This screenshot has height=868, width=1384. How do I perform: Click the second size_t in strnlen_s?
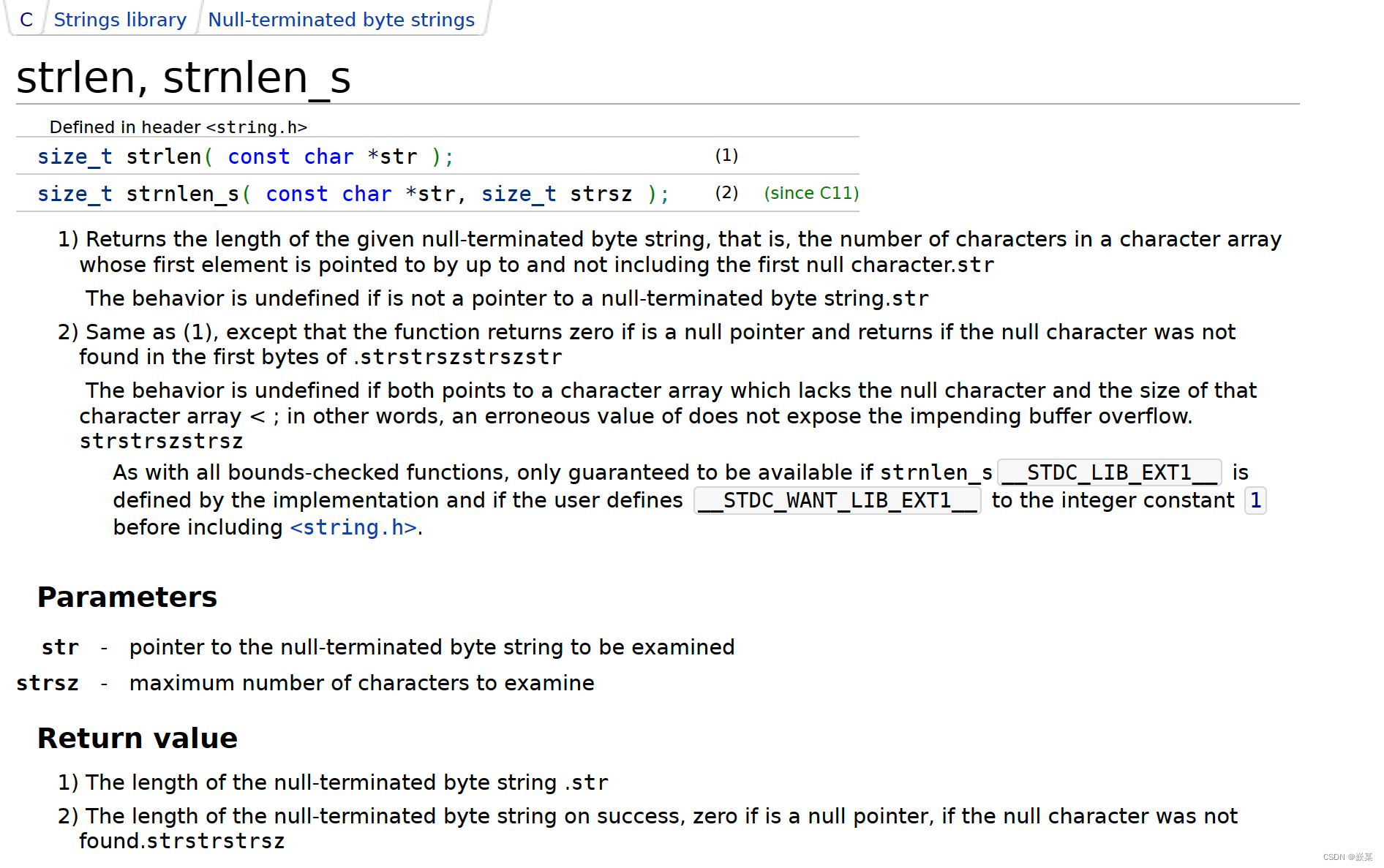pos(519,194)
